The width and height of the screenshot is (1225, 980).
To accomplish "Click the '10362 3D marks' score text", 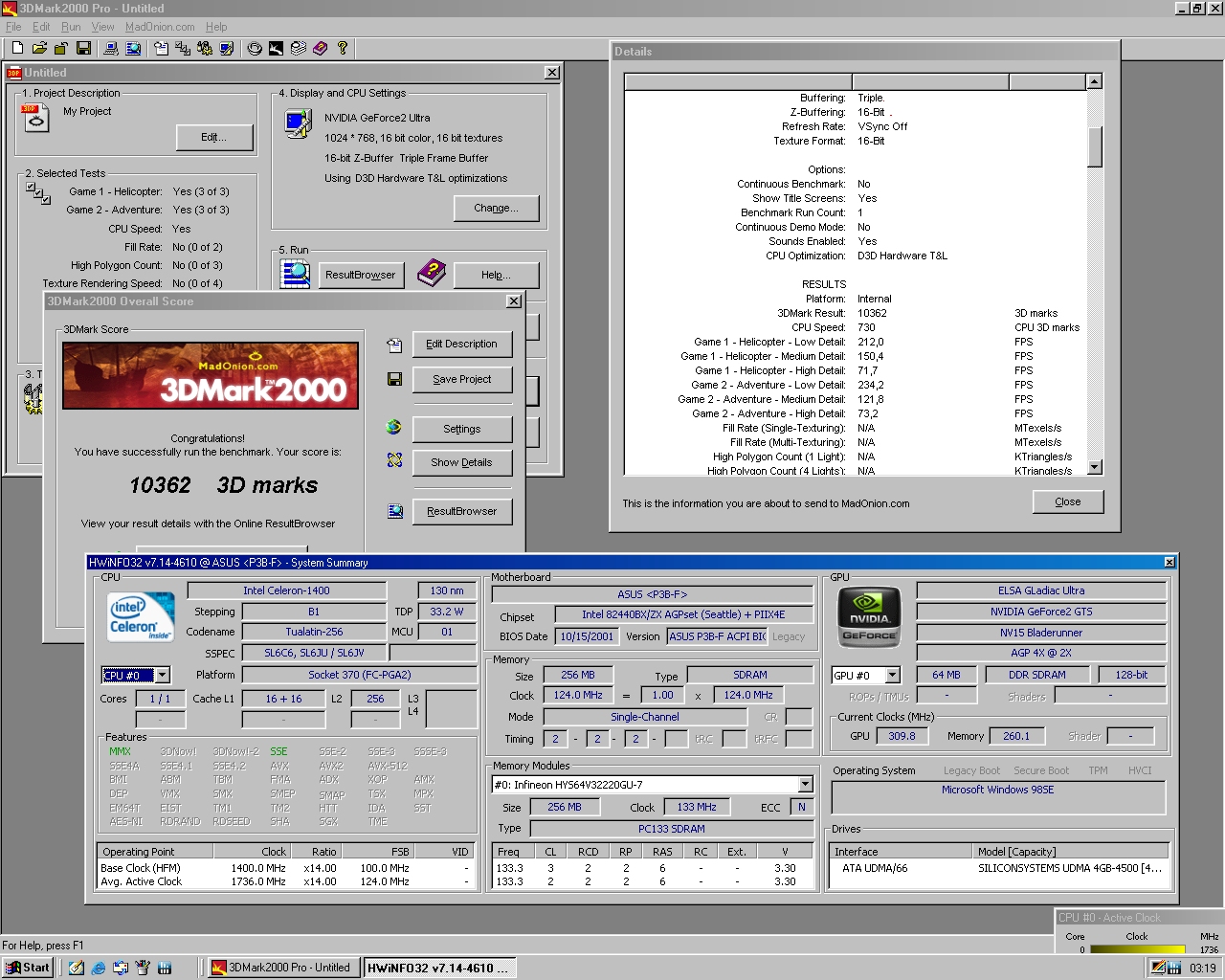I will (x=223, y=485).
